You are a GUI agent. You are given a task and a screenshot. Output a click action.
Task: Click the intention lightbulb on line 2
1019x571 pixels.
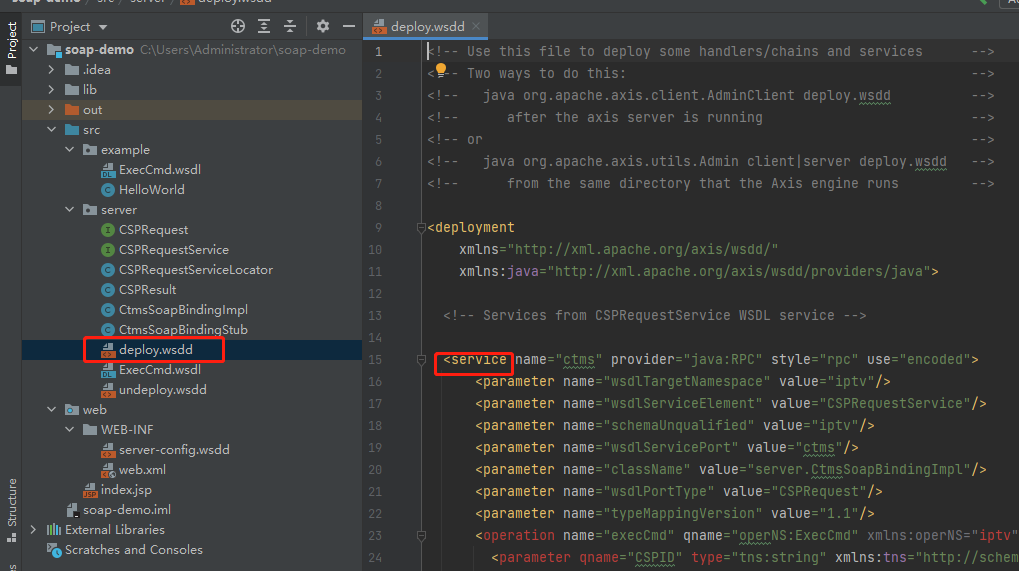(441, 70)
